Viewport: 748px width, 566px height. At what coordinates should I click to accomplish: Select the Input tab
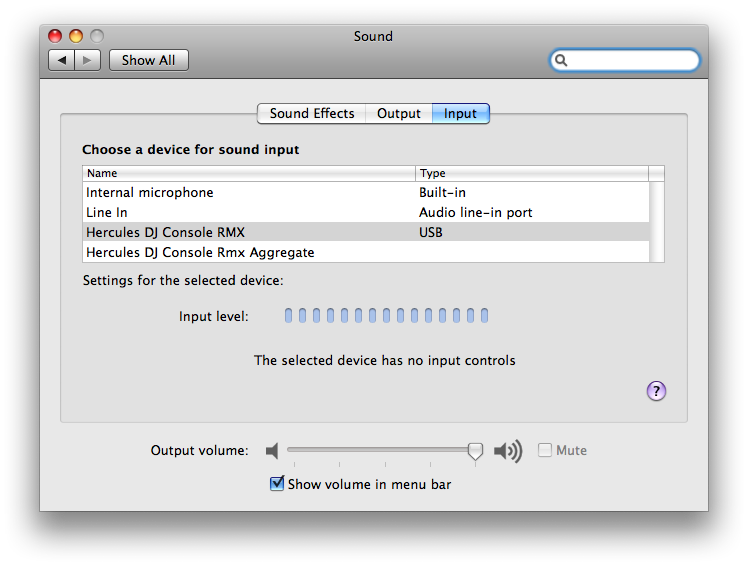pyautogui.click(x=460, y=114)
